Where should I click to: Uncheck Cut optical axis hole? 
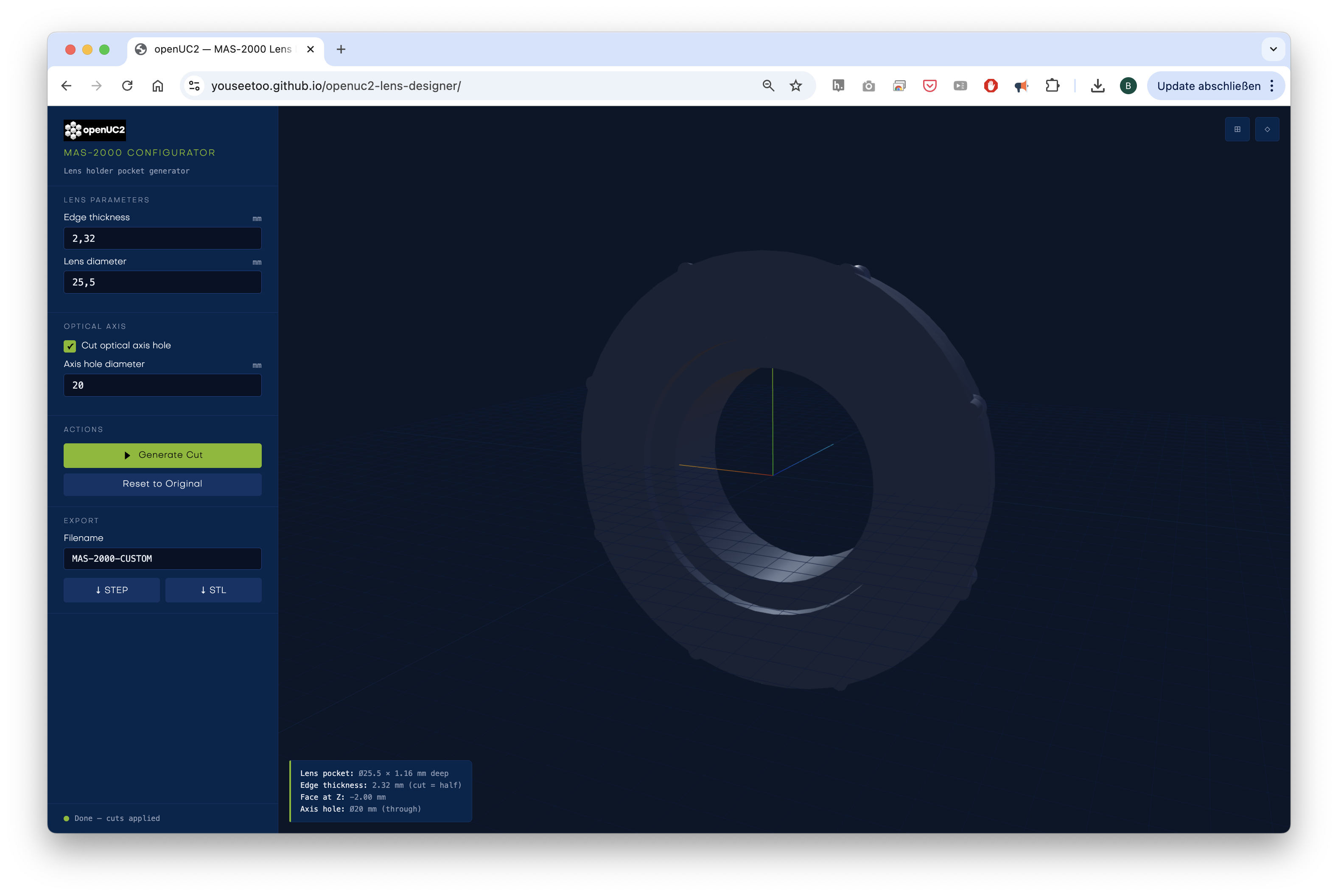pyautogui.click(x=70, y=346)
